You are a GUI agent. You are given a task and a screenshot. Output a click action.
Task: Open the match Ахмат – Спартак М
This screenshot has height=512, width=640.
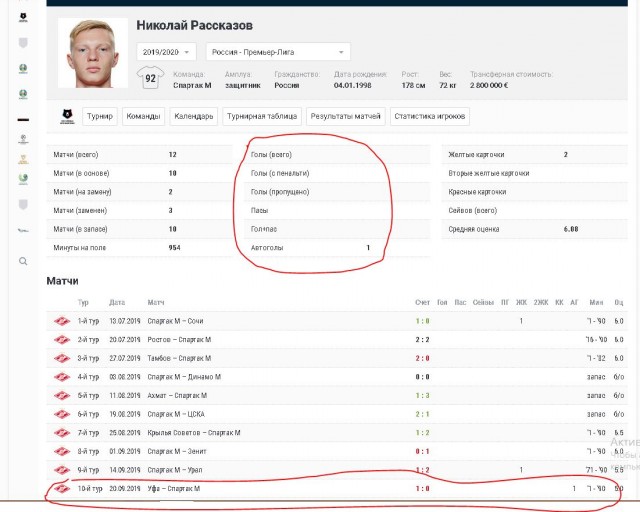[177, 396]
